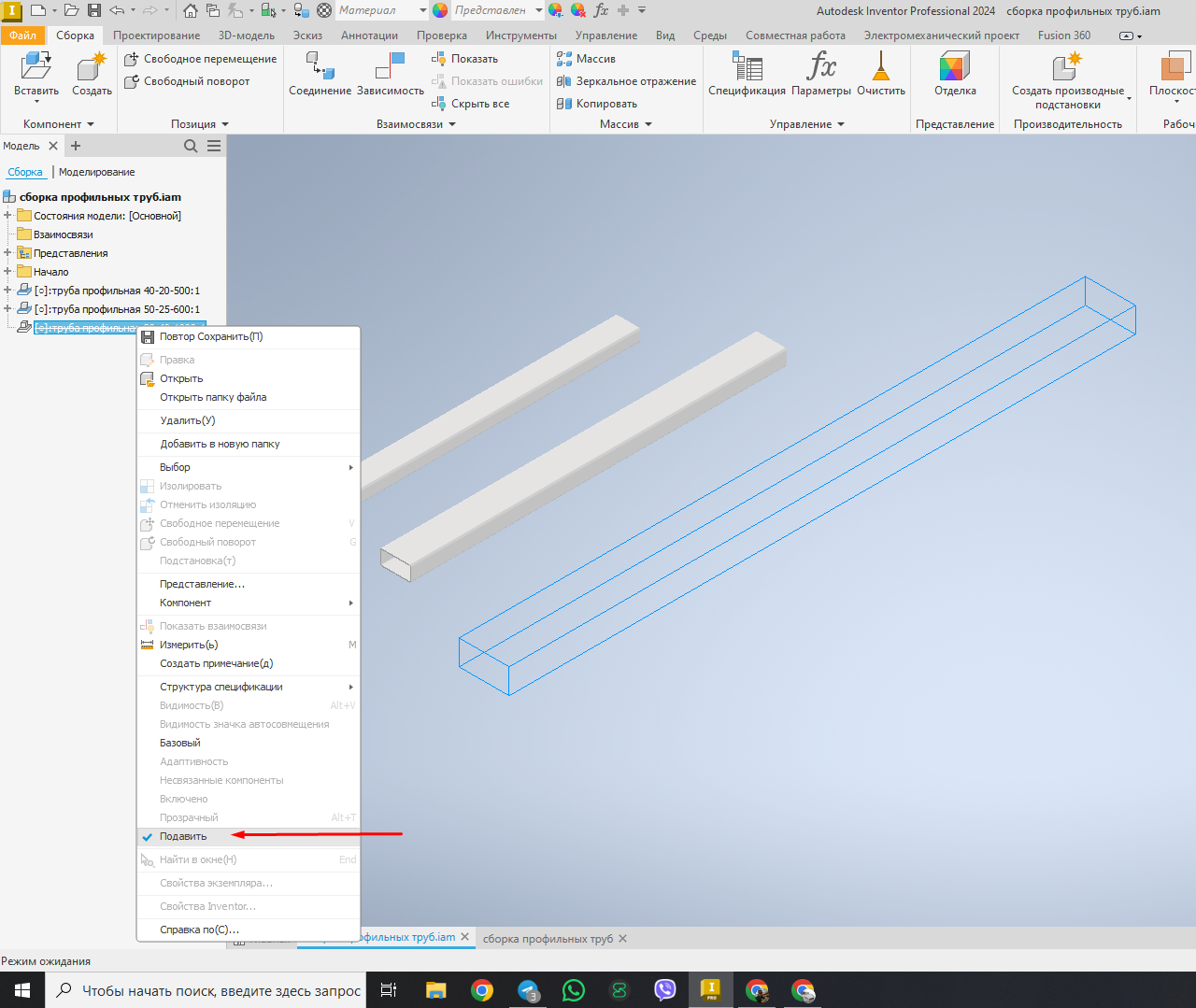1196x1008 pixels.
Task: Select the Копировать tool
Action: 597,104
